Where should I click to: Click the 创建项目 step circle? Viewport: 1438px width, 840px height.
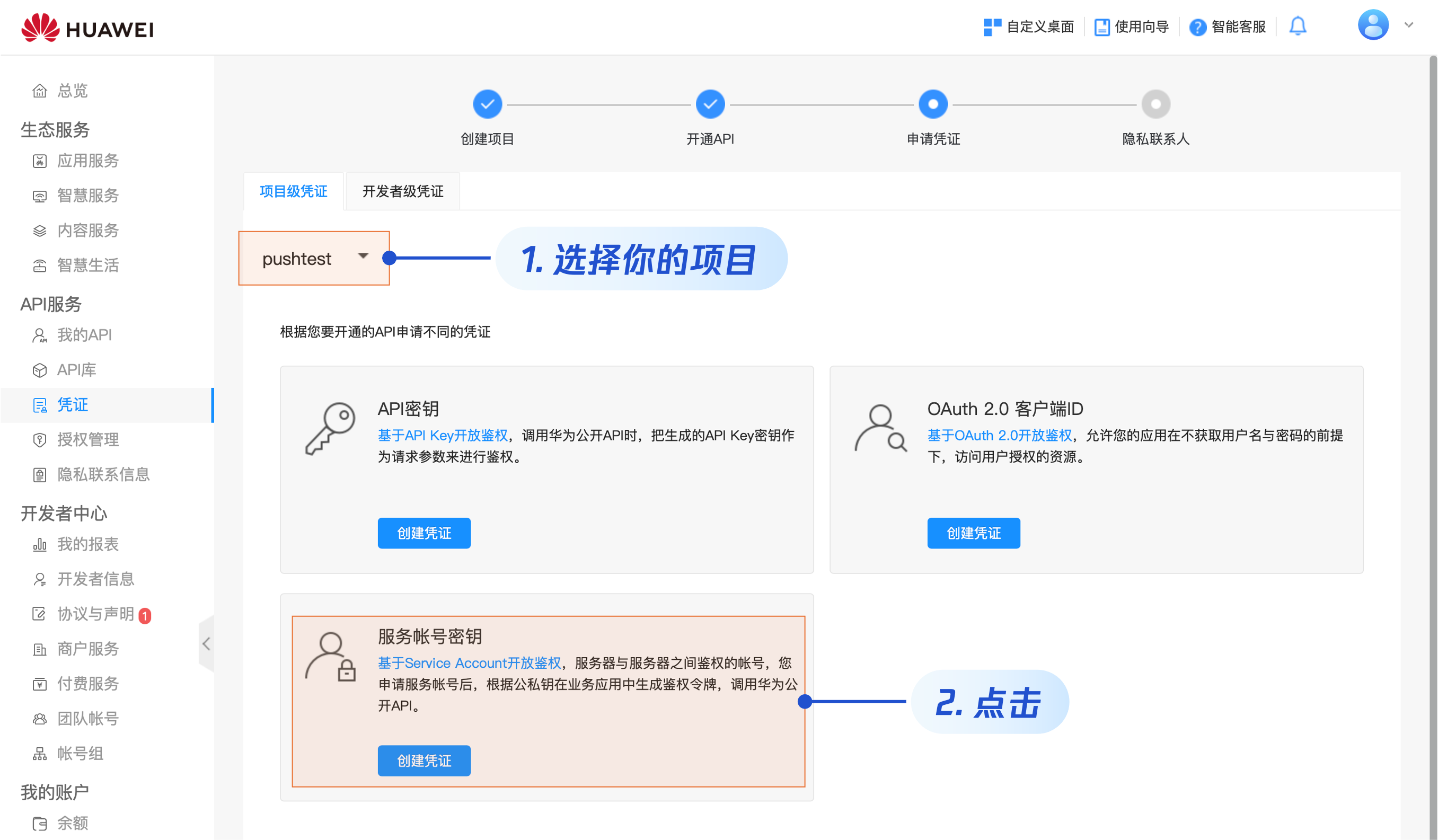(487, 104)
